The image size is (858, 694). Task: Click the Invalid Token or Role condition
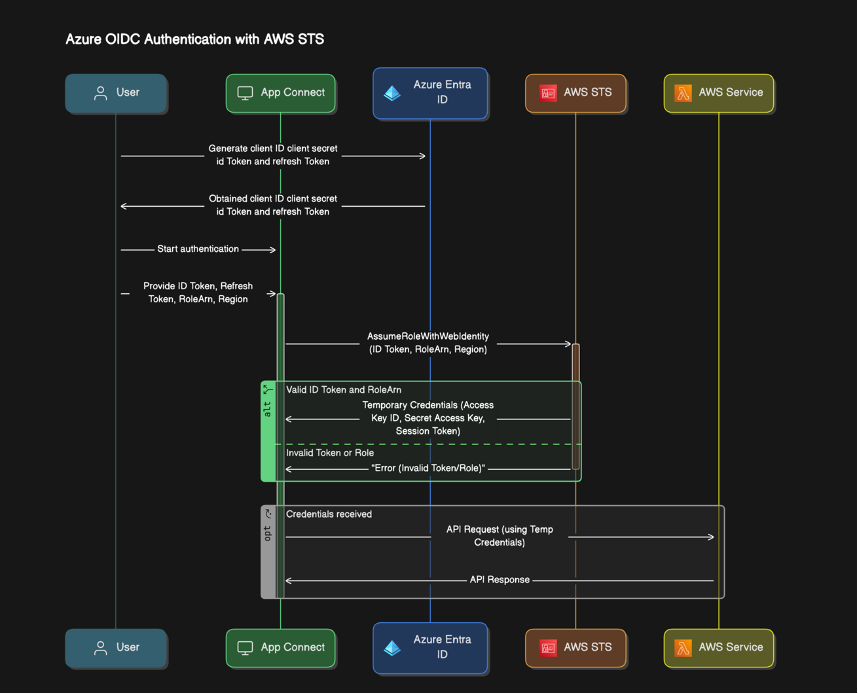pos(330,453)
